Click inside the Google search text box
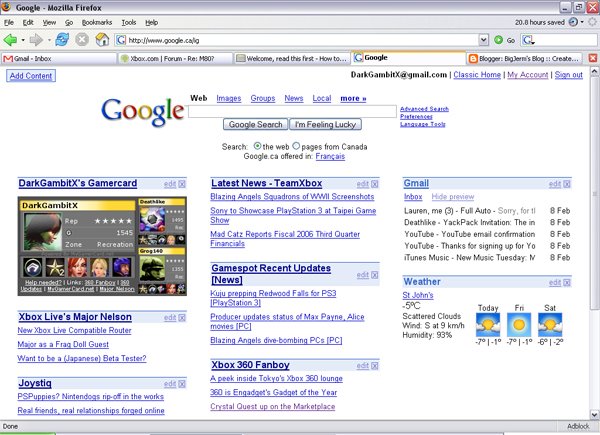 (292, 111)
